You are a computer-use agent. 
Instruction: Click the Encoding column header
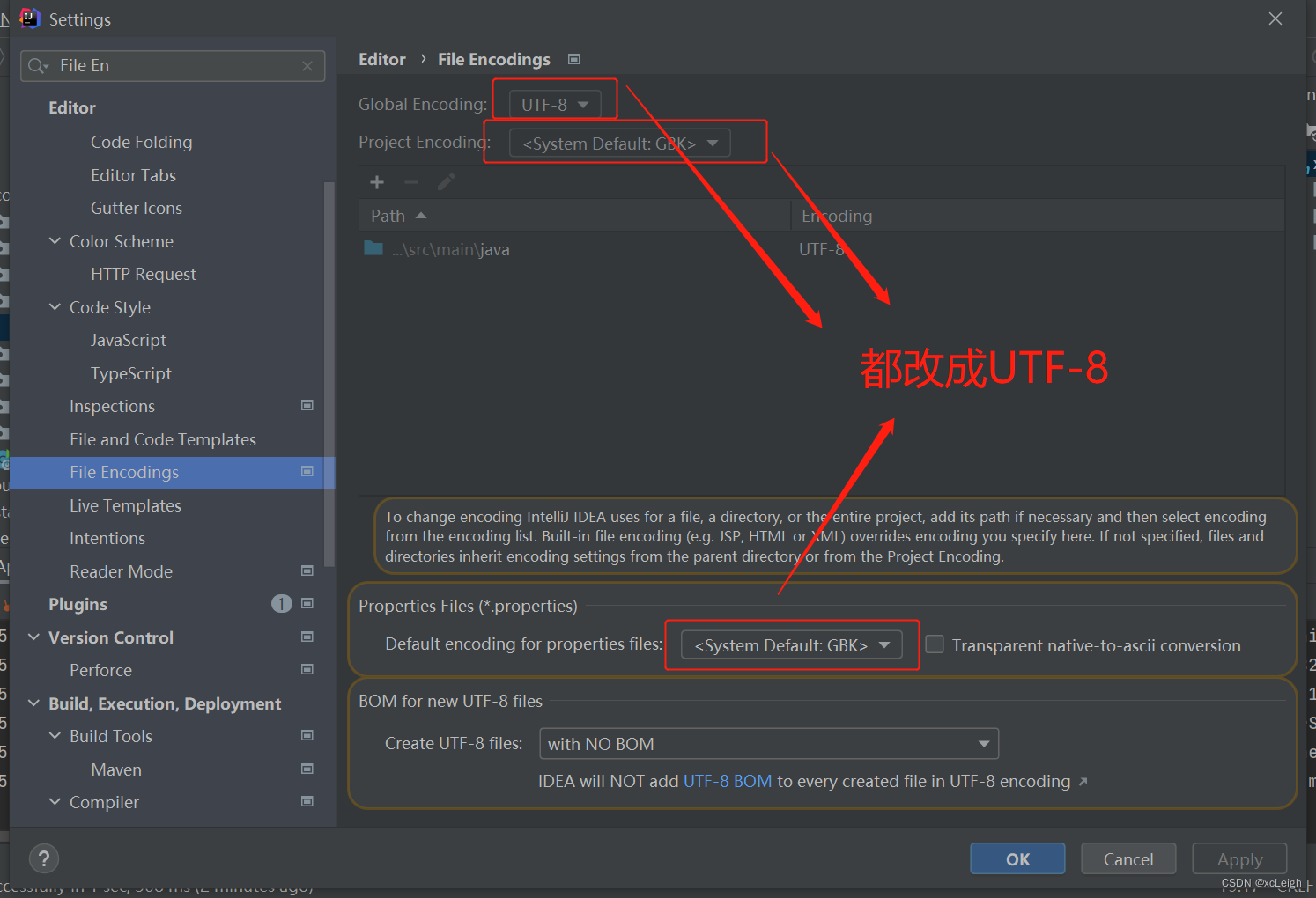(1038, 216)
